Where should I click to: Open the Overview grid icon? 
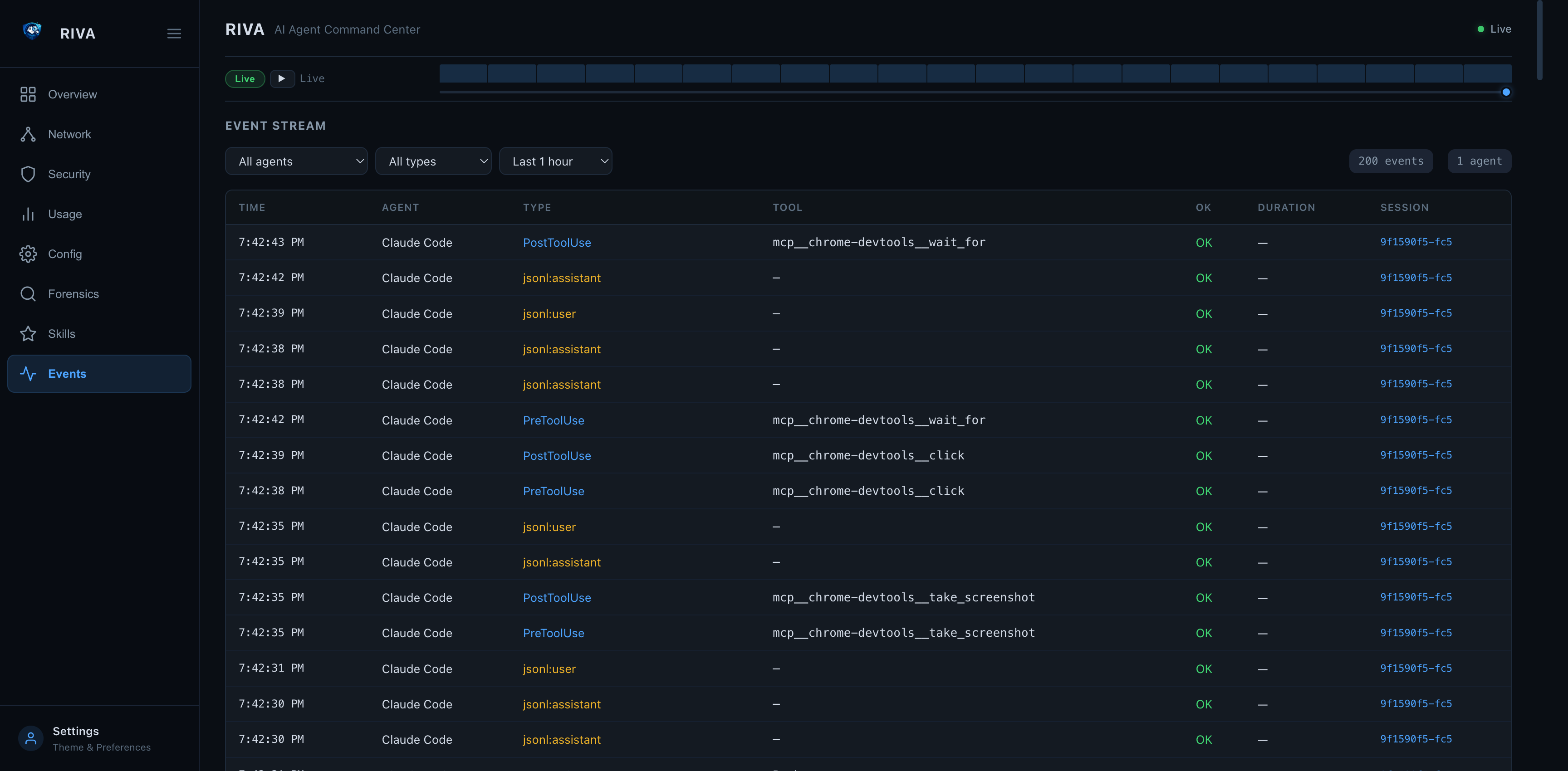(28, 94)
